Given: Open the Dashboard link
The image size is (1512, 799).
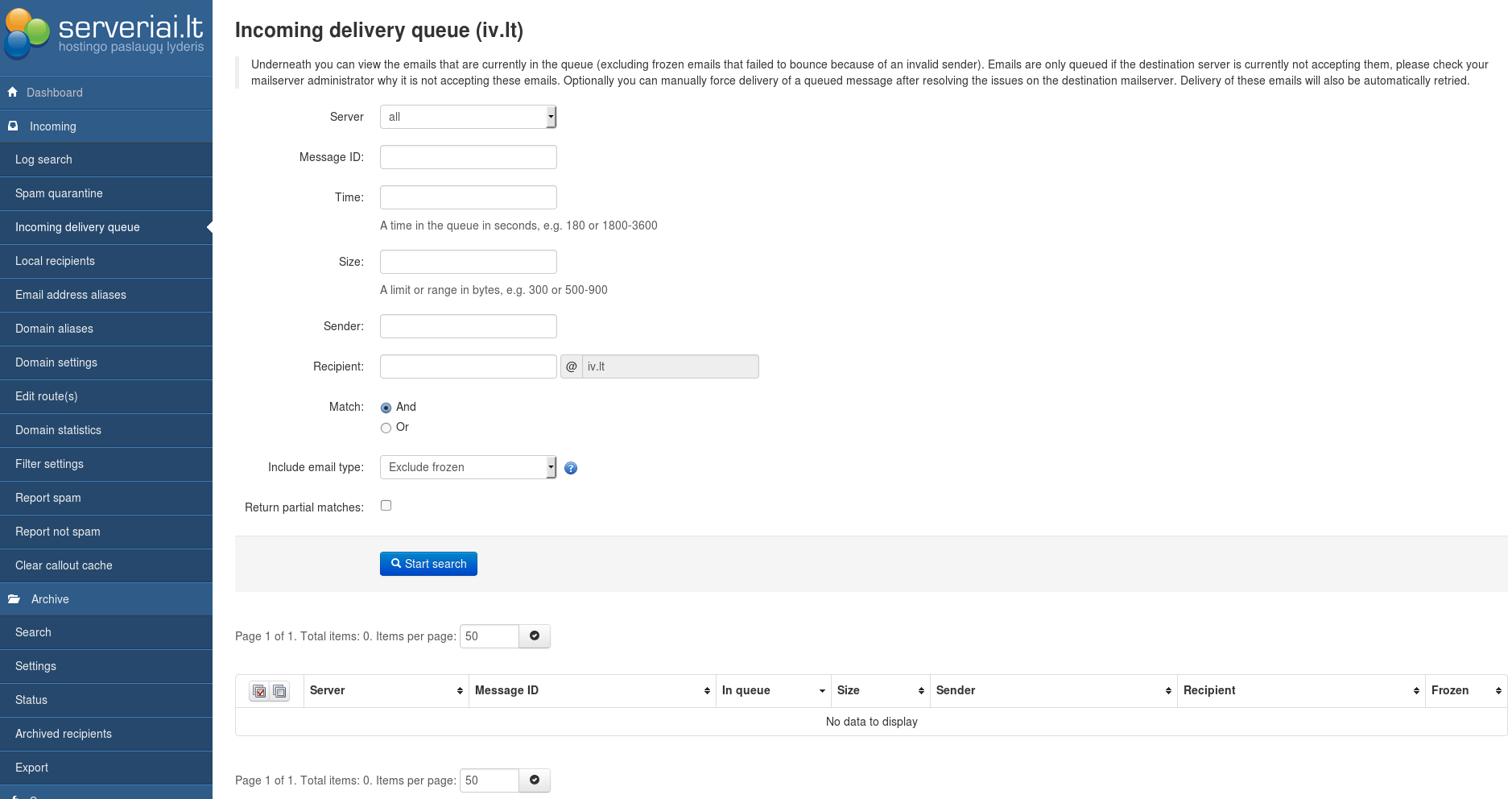Looking at the screenshot, I should coord(54,93).
